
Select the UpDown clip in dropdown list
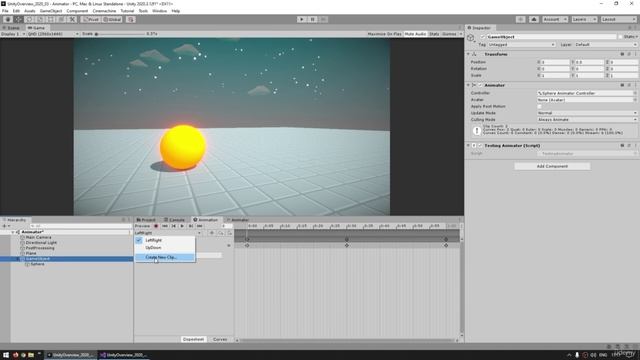coord(165,248)
